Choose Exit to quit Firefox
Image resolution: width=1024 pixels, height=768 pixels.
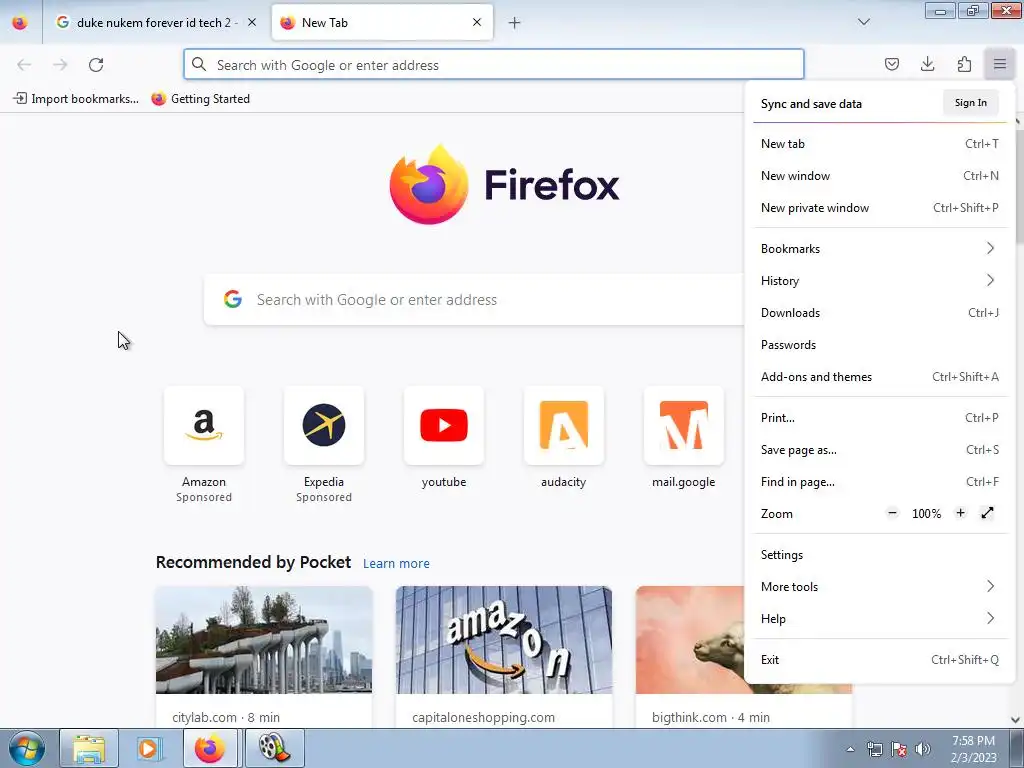point(880,660)
